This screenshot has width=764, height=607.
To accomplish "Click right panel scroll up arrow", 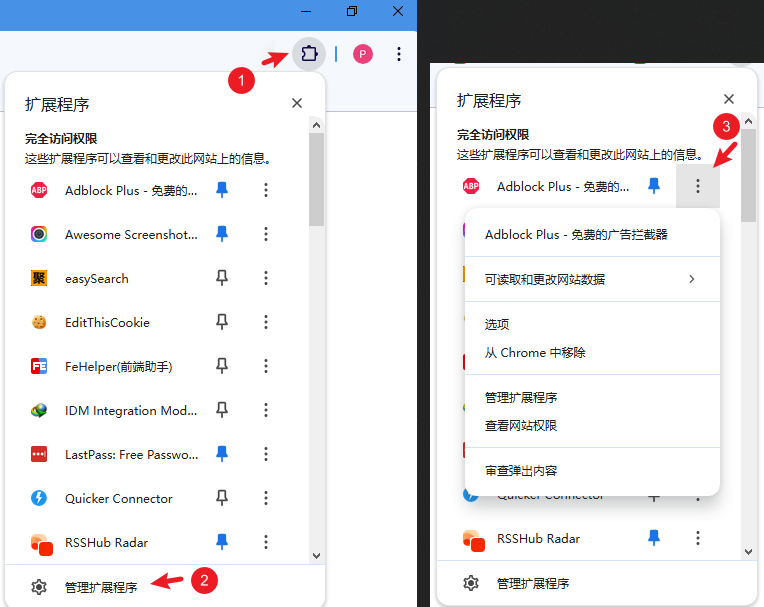I will (x=748, y=120).
